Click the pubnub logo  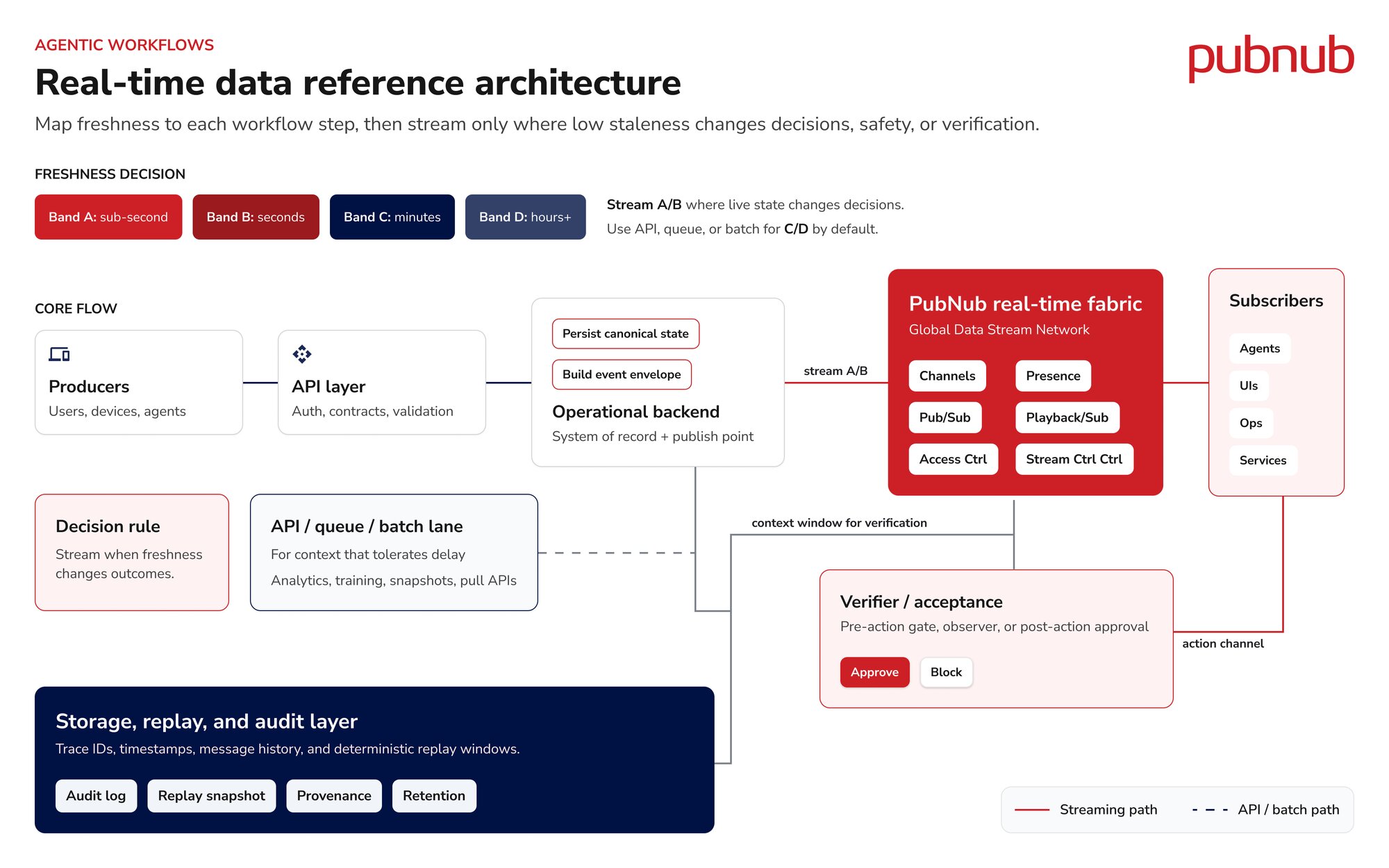pyautogui.click(x=1271, y=58)
